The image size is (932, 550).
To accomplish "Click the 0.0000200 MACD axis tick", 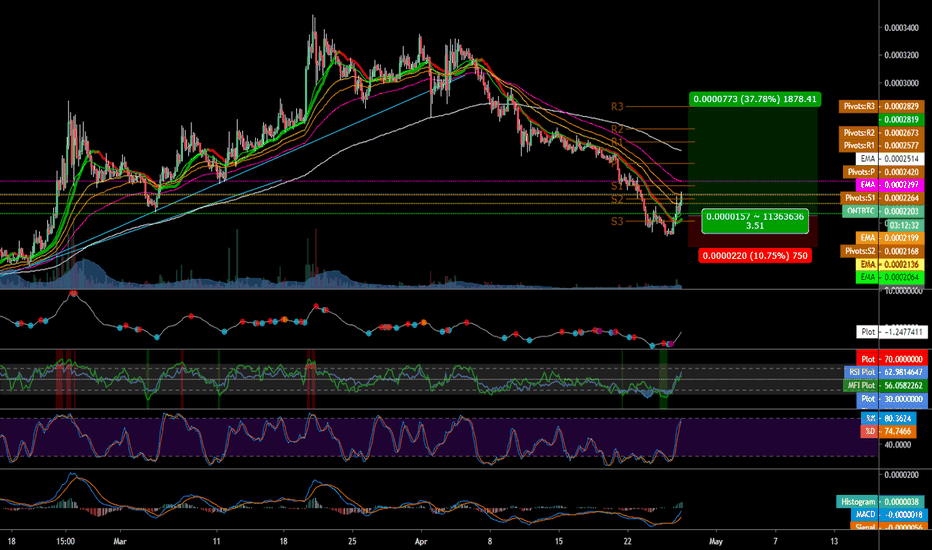I will click(901, 475).
